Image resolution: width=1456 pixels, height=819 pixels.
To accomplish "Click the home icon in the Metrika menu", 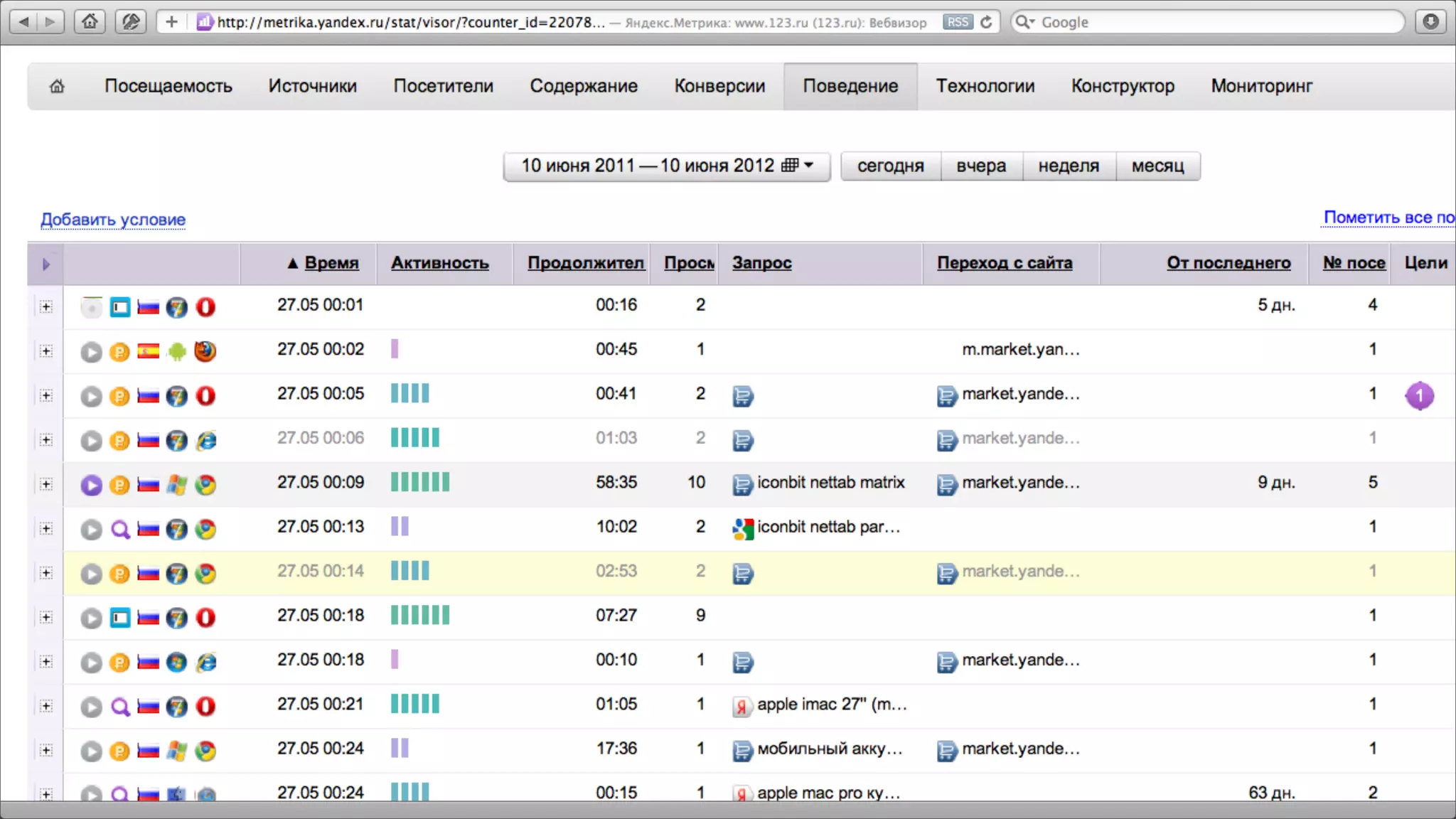I will (x=57, y=86).
